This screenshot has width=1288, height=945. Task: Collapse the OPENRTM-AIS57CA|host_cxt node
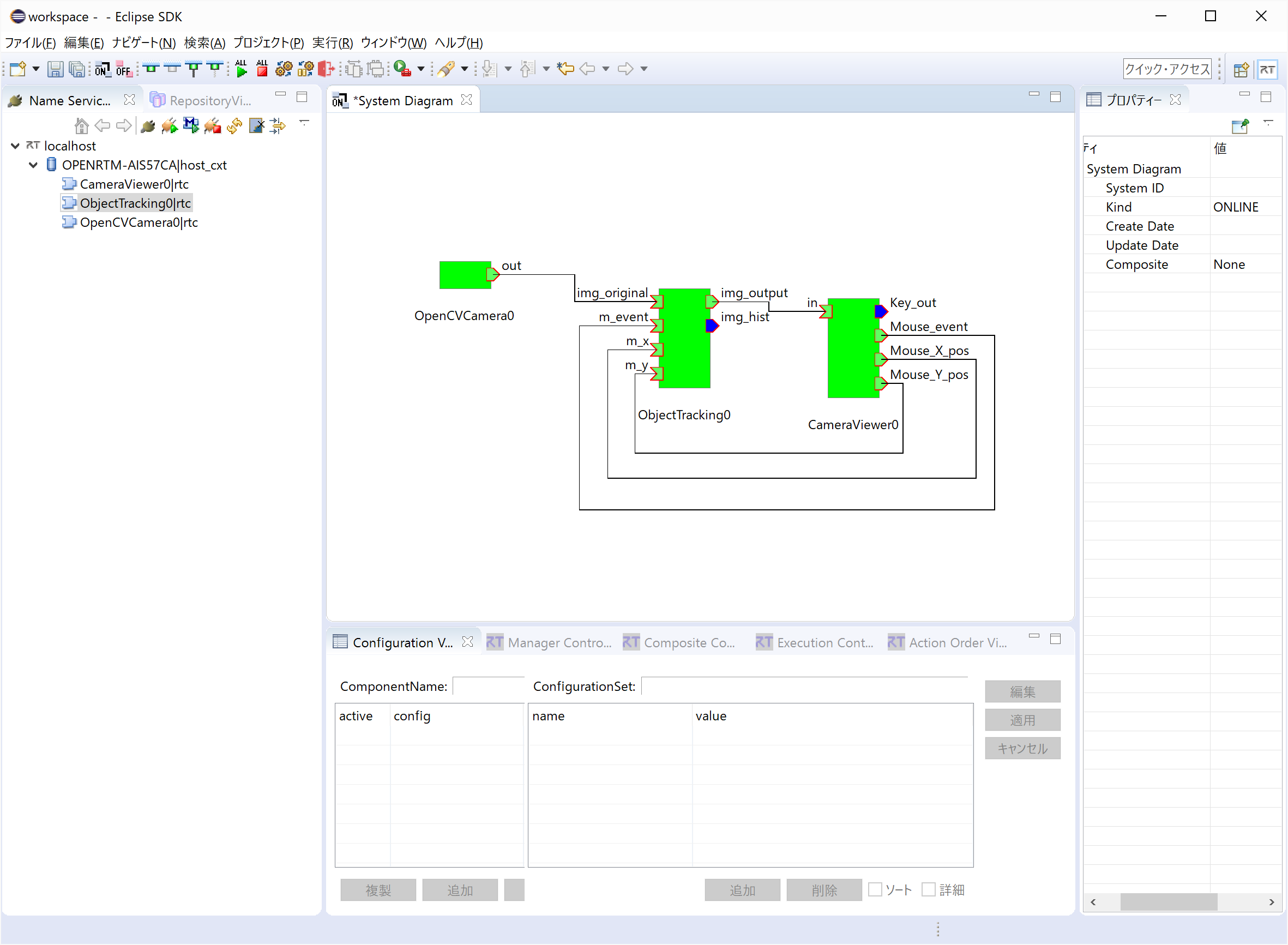[34, 165]
